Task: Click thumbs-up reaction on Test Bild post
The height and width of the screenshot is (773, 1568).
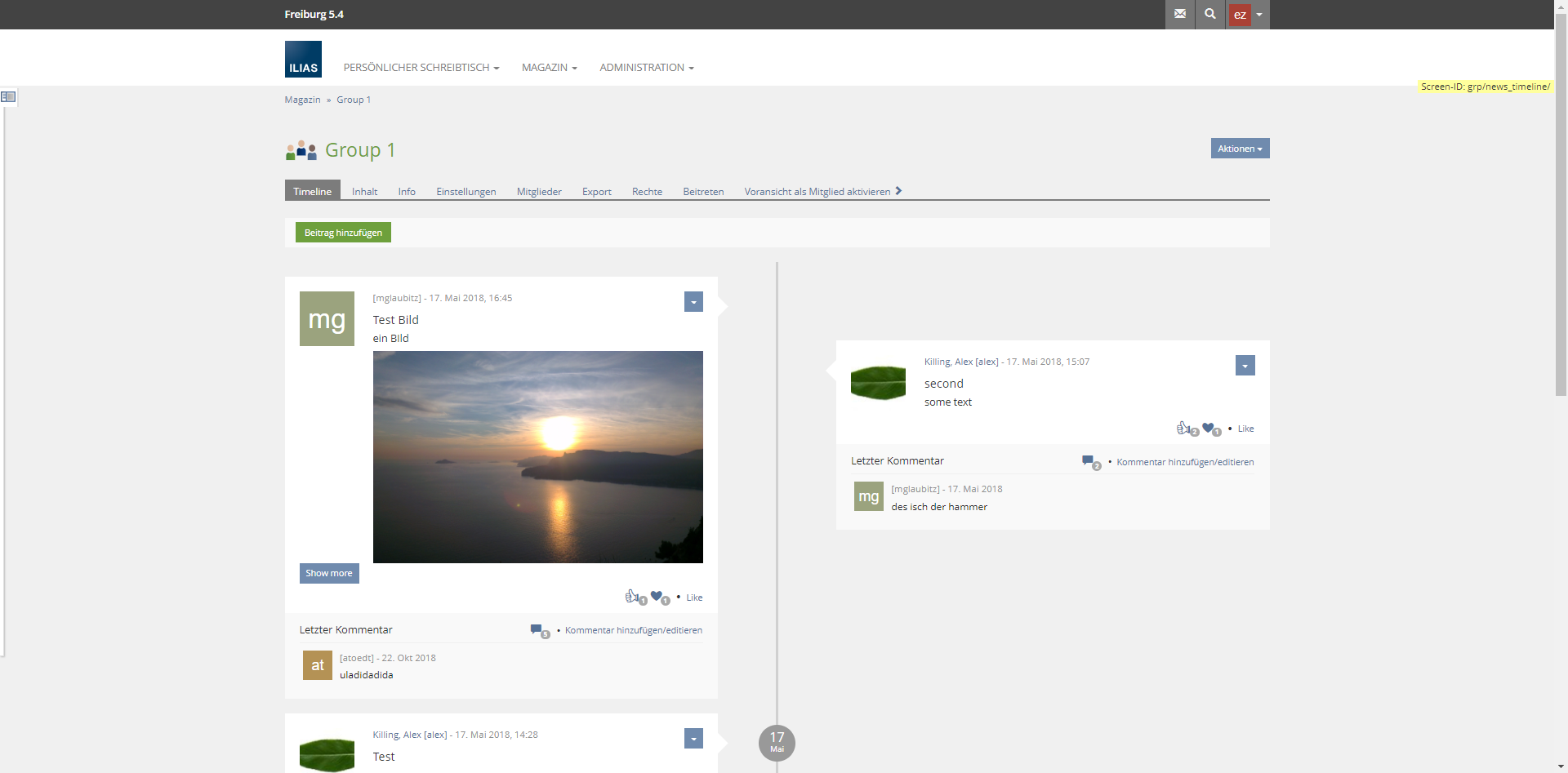Action: pos(632,597)
